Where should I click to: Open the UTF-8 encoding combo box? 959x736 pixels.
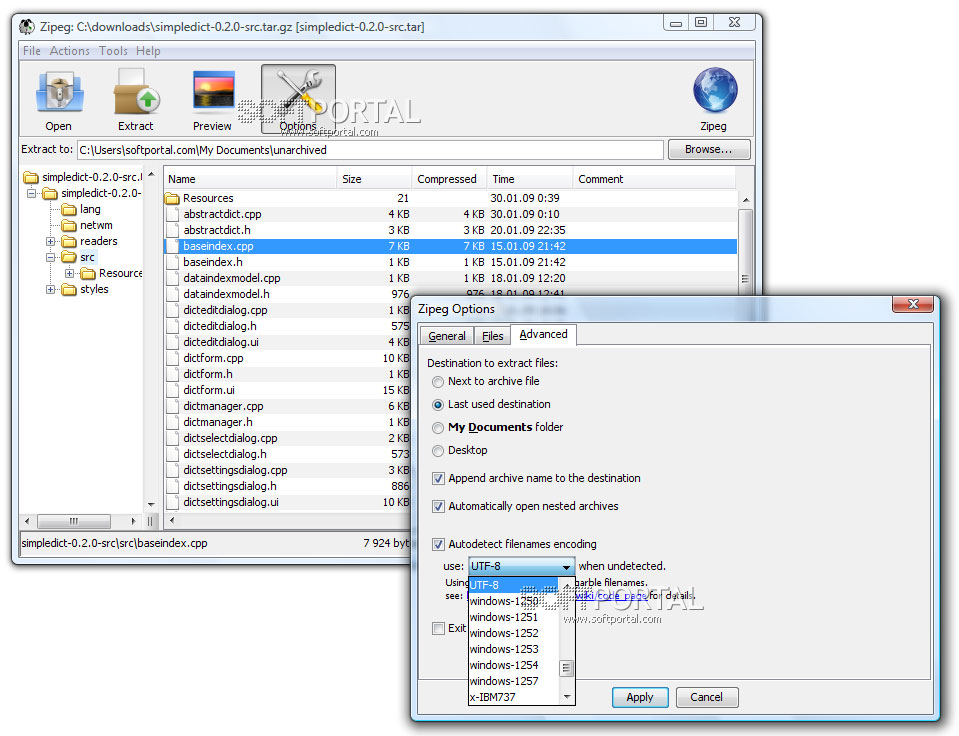tap(522, 566)
